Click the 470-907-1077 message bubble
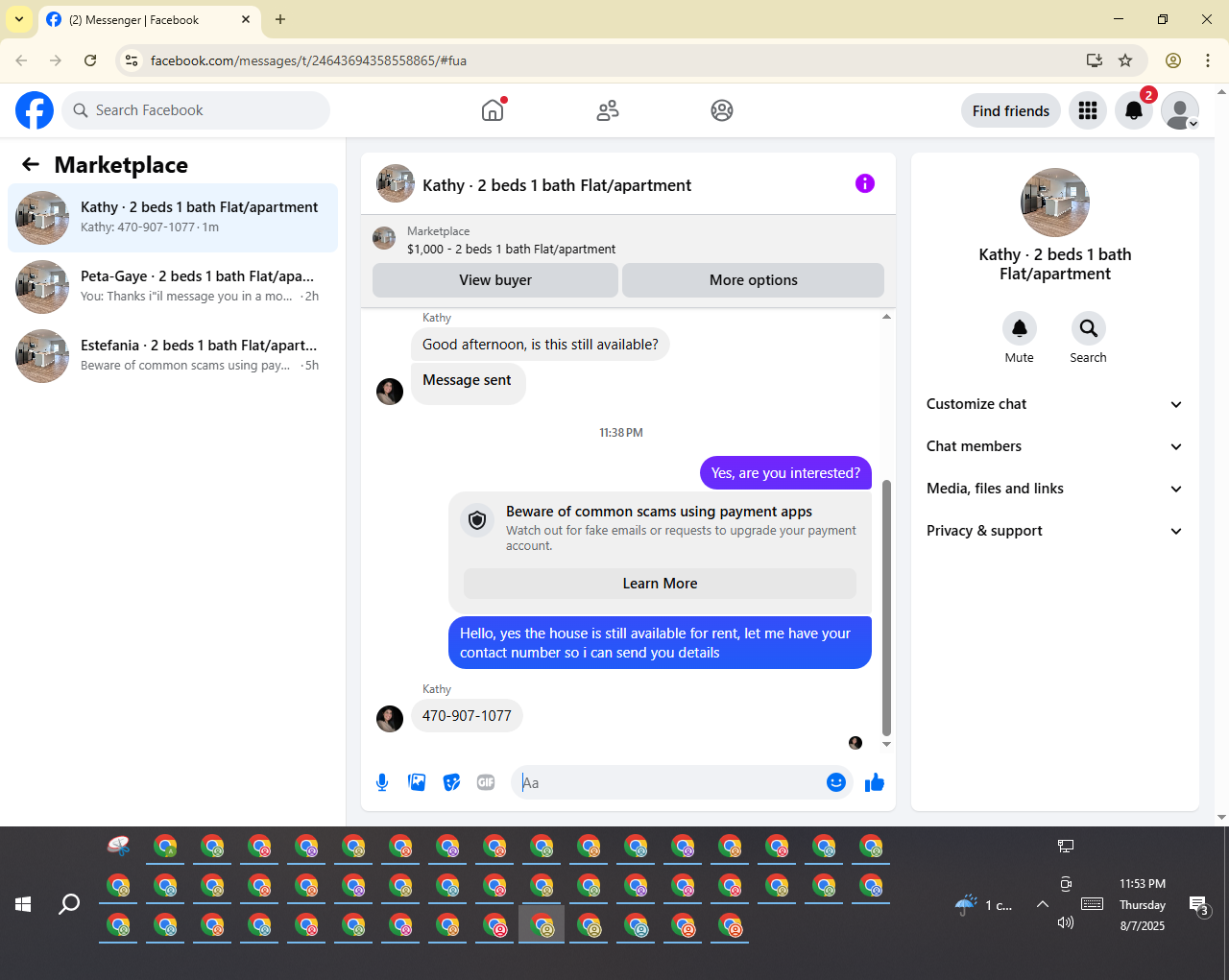The width and height of the screenshot is (1229, 980). pyautogui.click(x=467, y=716)
